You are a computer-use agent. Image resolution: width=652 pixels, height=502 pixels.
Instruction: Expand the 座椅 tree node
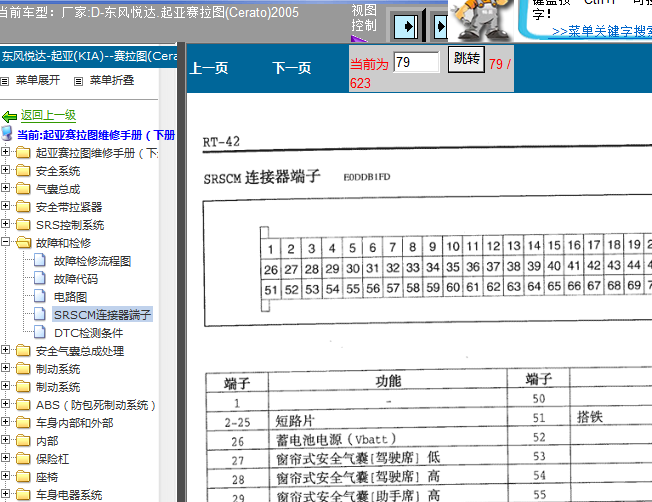[5, 475]
